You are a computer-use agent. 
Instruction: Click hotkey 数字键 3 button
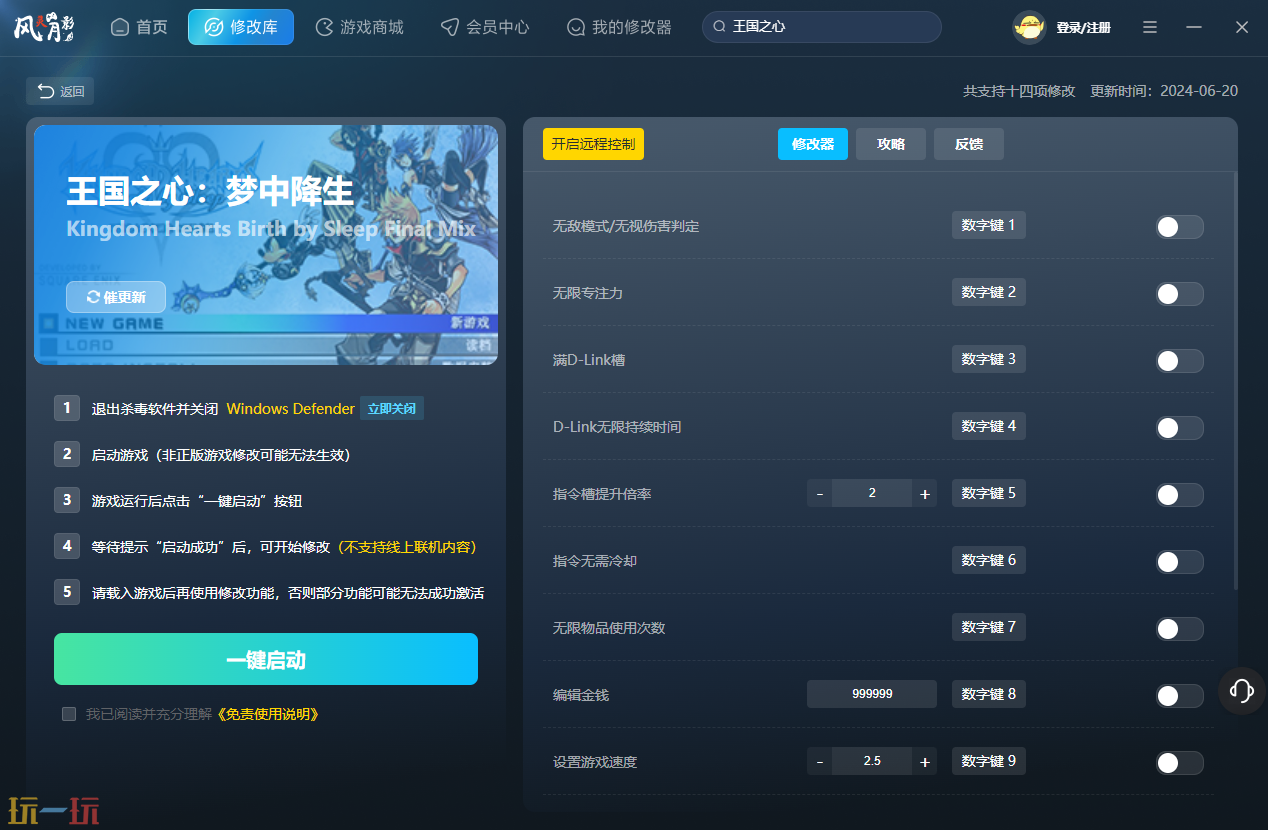[x=989, y=359]
